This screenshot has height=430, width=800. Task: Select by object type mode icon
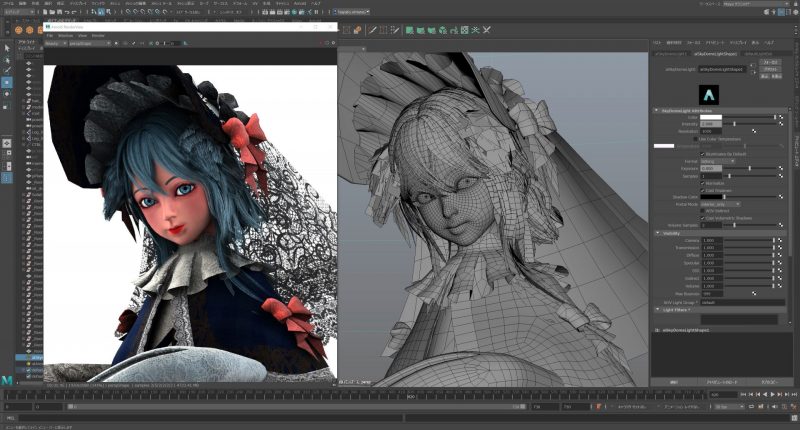101,12
